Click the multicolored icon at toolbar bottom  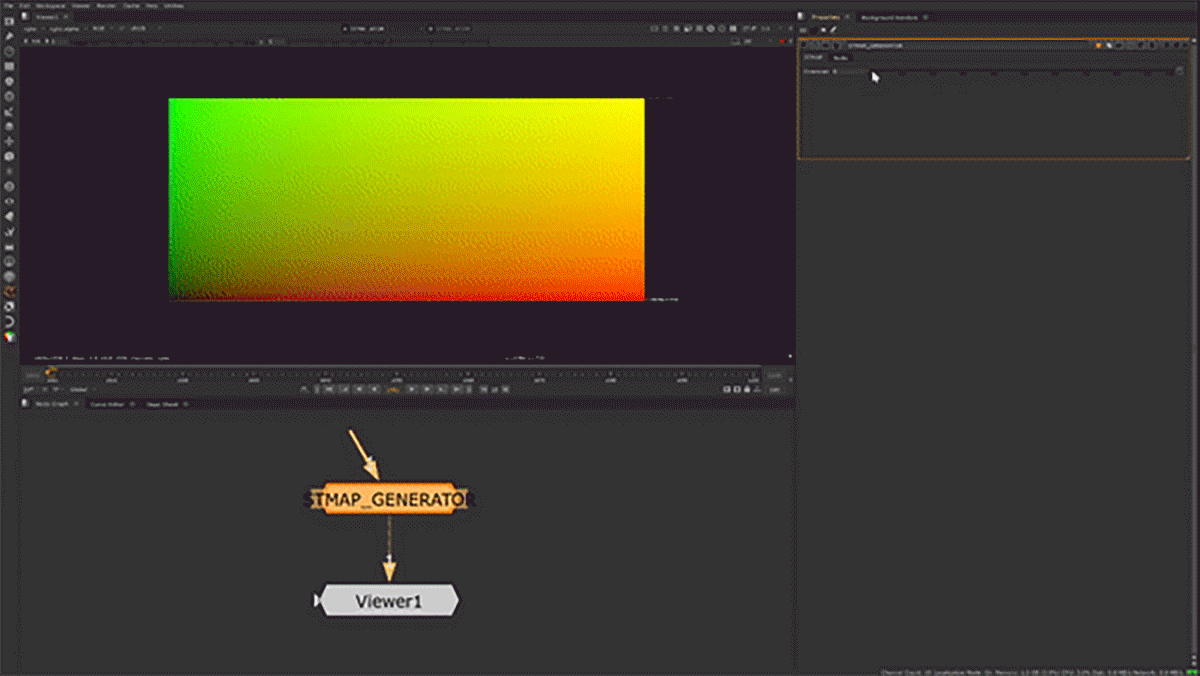click(9, 337)
